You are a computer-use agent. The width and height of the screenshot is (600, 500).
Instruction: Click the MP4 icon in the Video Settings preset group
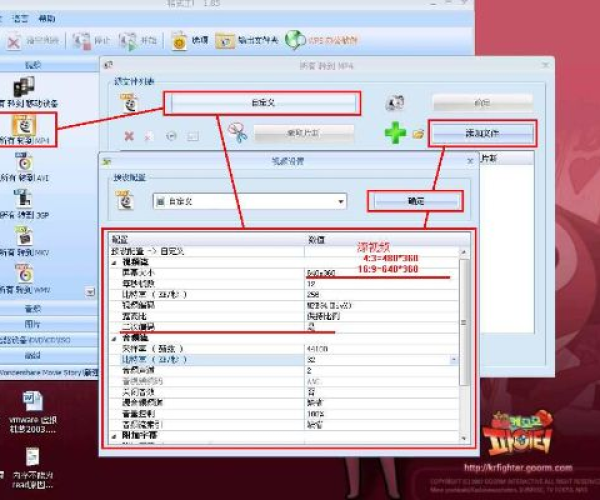(125, 200)
